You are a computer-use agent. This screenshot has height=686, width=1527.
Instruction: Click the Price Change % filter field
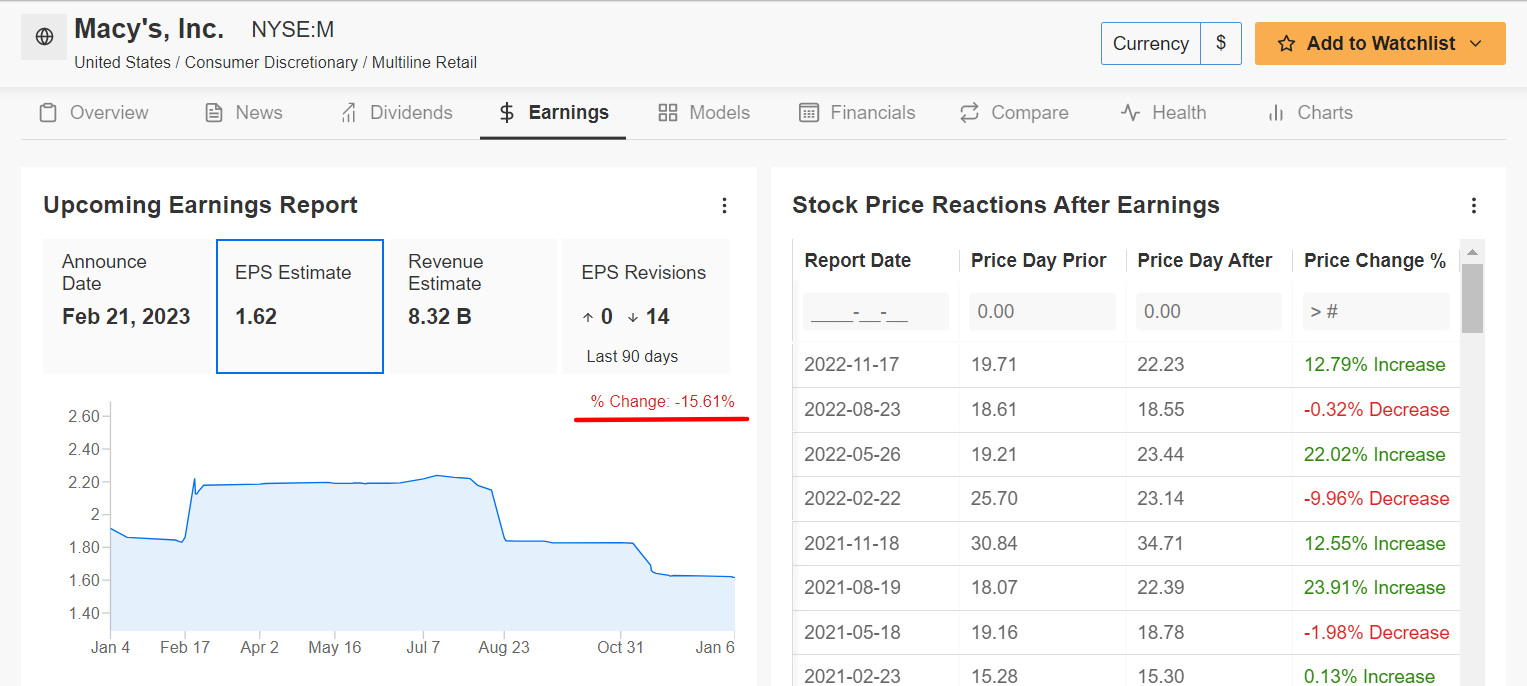[x=1375, y=312]
